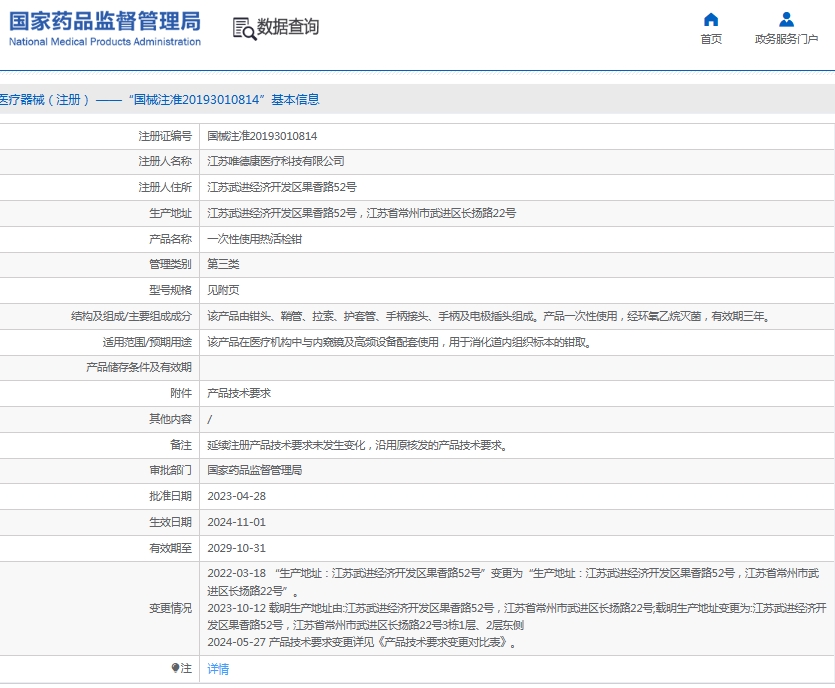Open 政务服务门户 text link
Screen dimensions: 835x688
click(x=786, y=39)
